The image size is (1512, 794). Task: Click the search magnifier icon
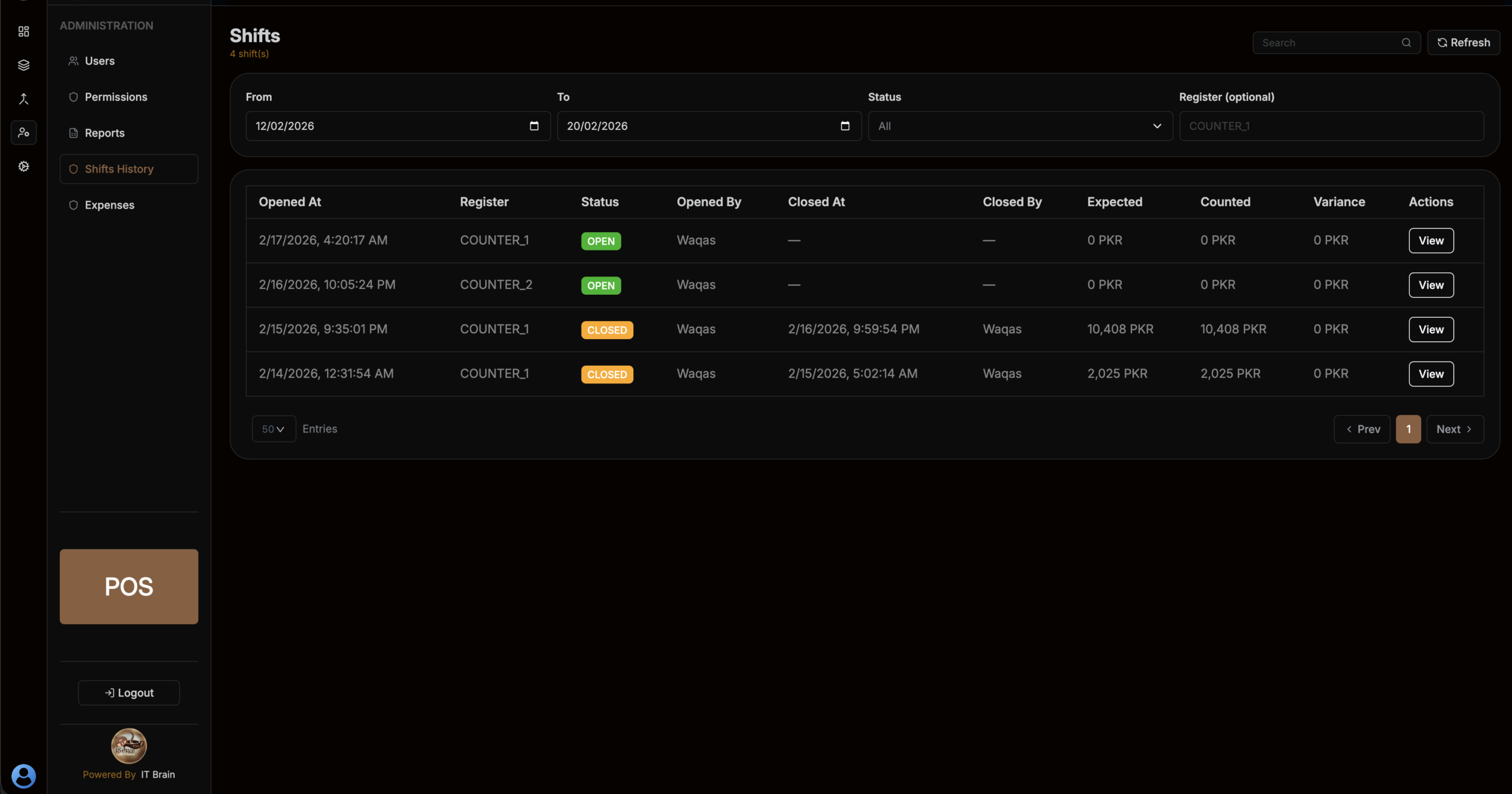coord(1406,43)
